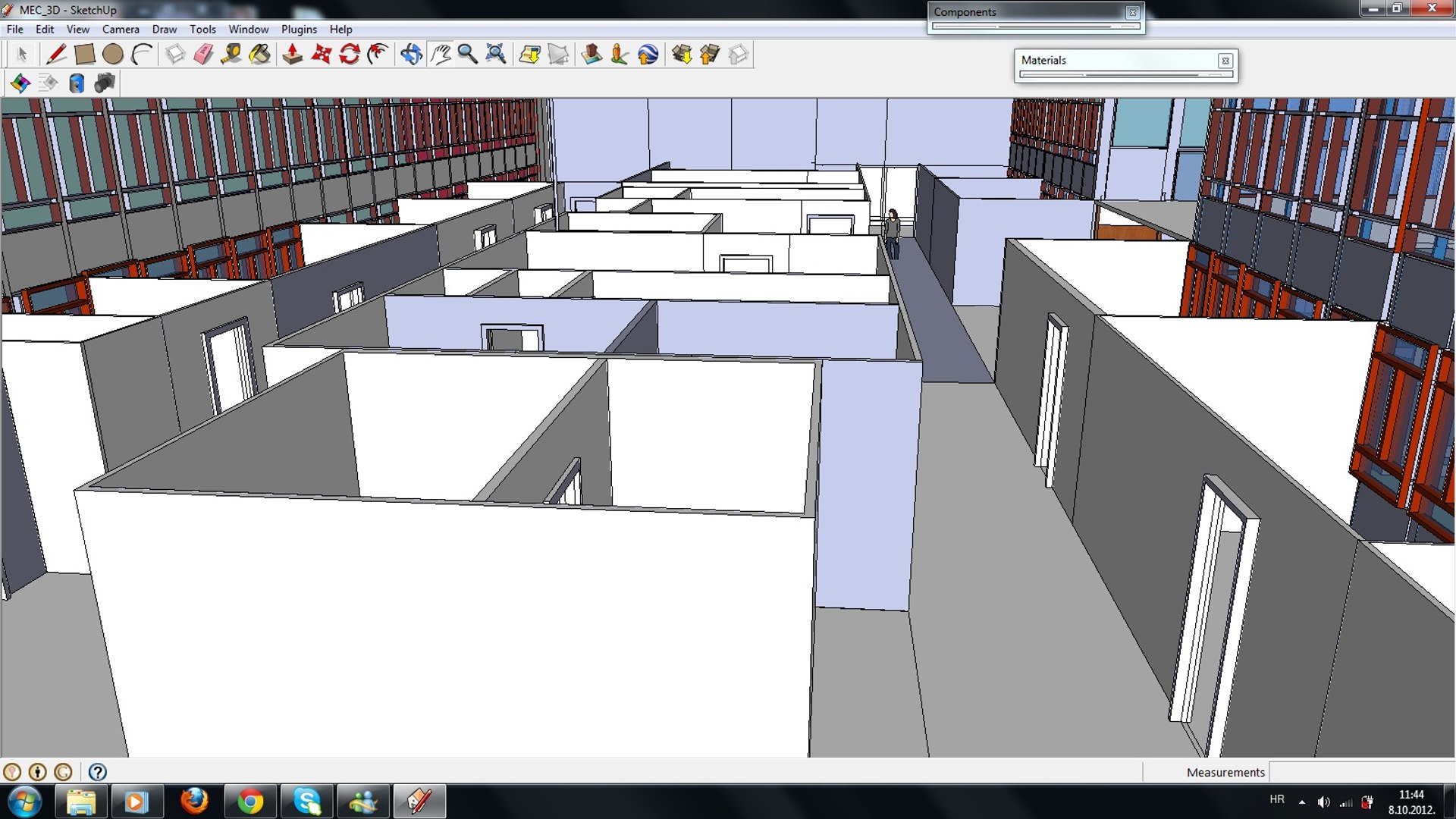
Task: Select the Paint Bucket tool
Action: tap(259, 55)
